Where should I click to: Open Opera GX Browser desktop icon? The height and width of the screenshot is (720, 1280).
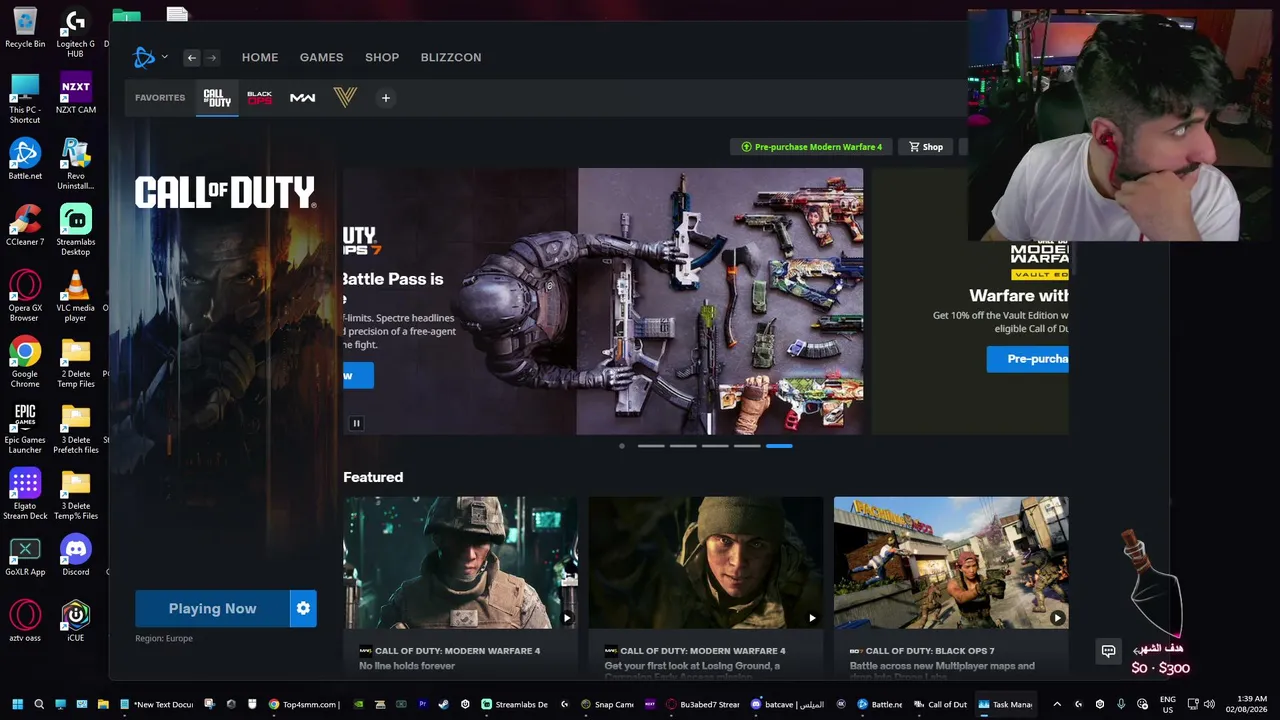[x=25, y=297]
